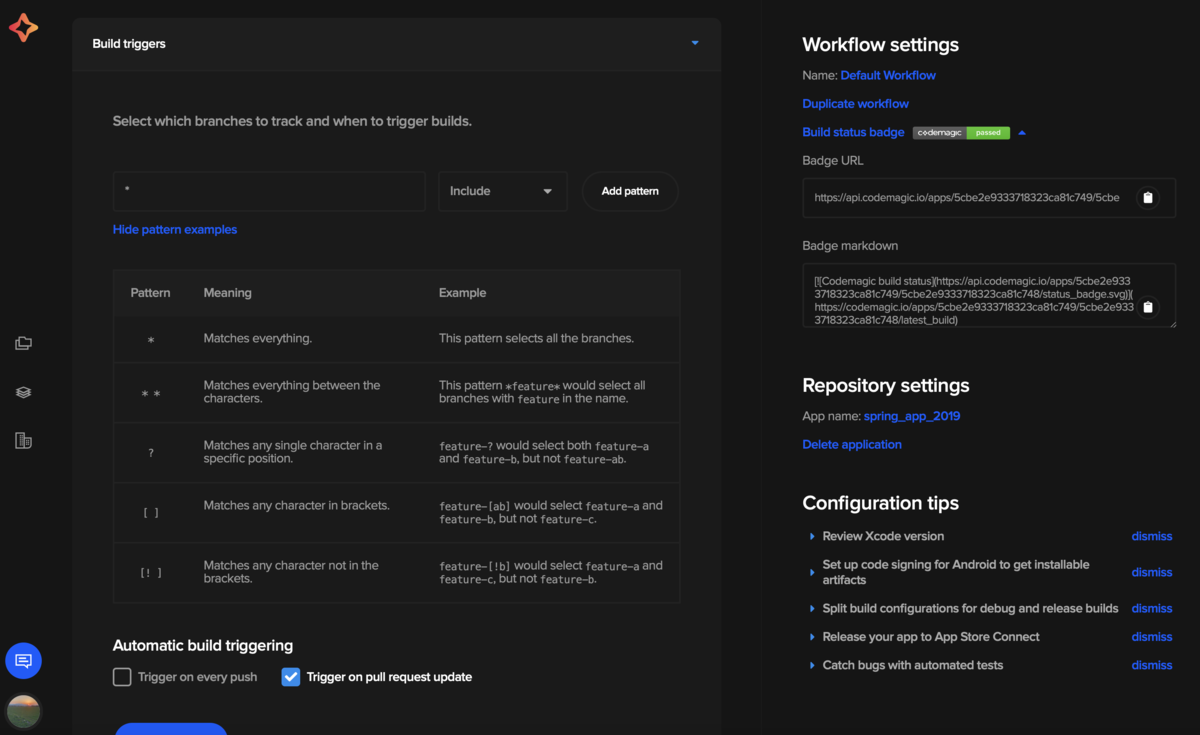Open the Applications folder icon in sidebar

[x=23, y=343]
